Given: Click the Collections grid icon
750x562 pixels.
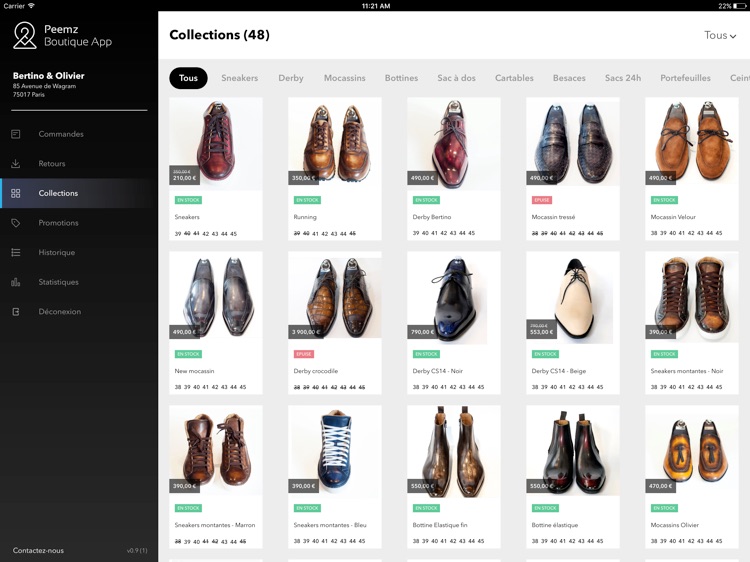Looking at the screenshot, I should 16,193.
